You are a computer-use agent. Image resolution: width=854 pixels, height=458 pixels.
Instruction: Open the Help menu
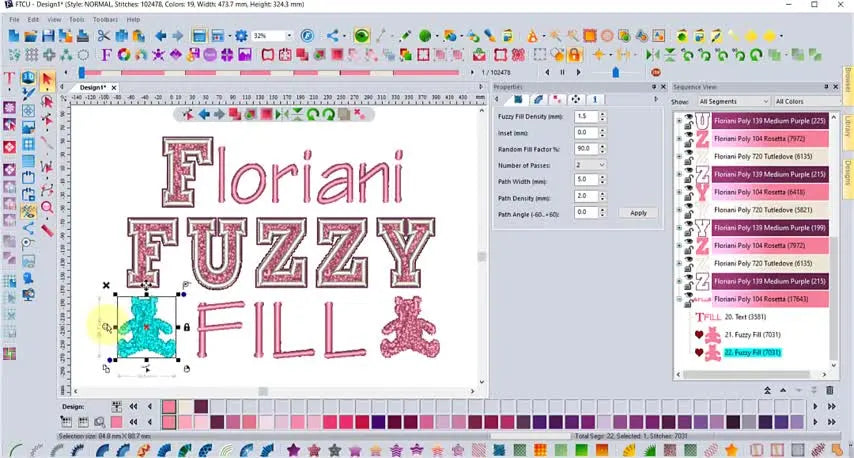coord(133,20)
